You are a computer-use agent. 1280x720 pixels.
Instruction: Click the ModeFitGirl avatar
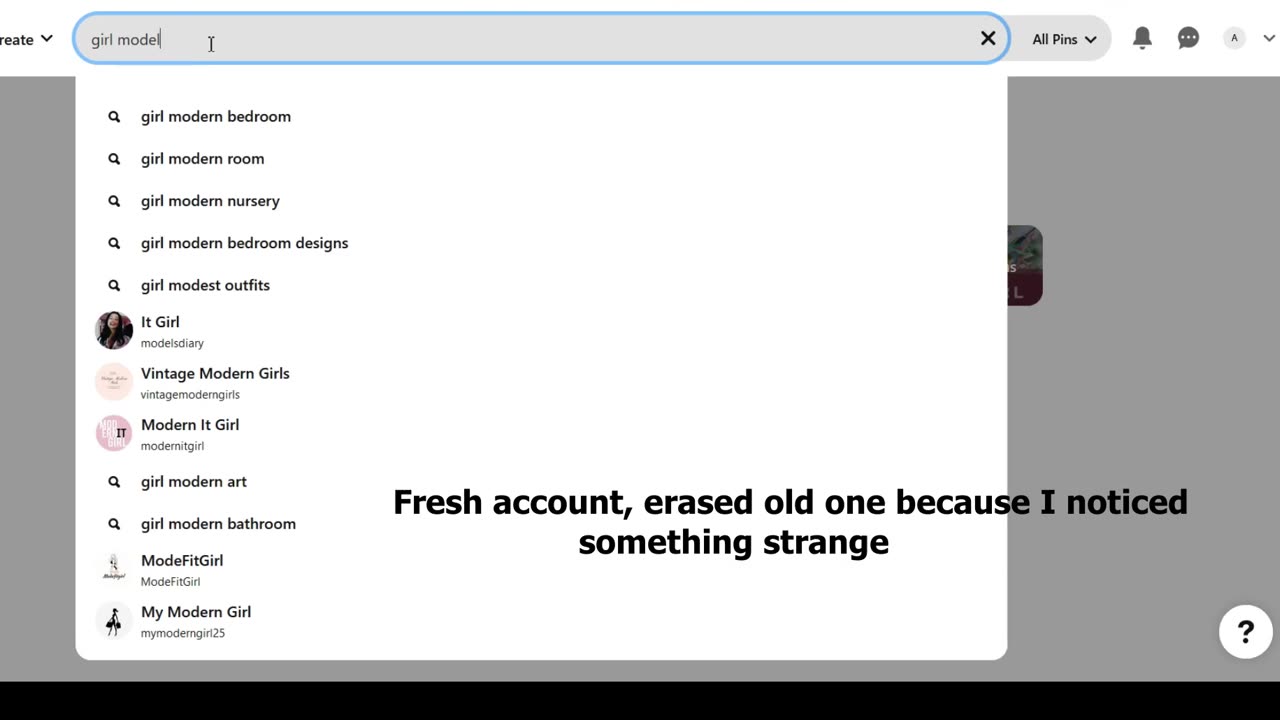[114, 569]
